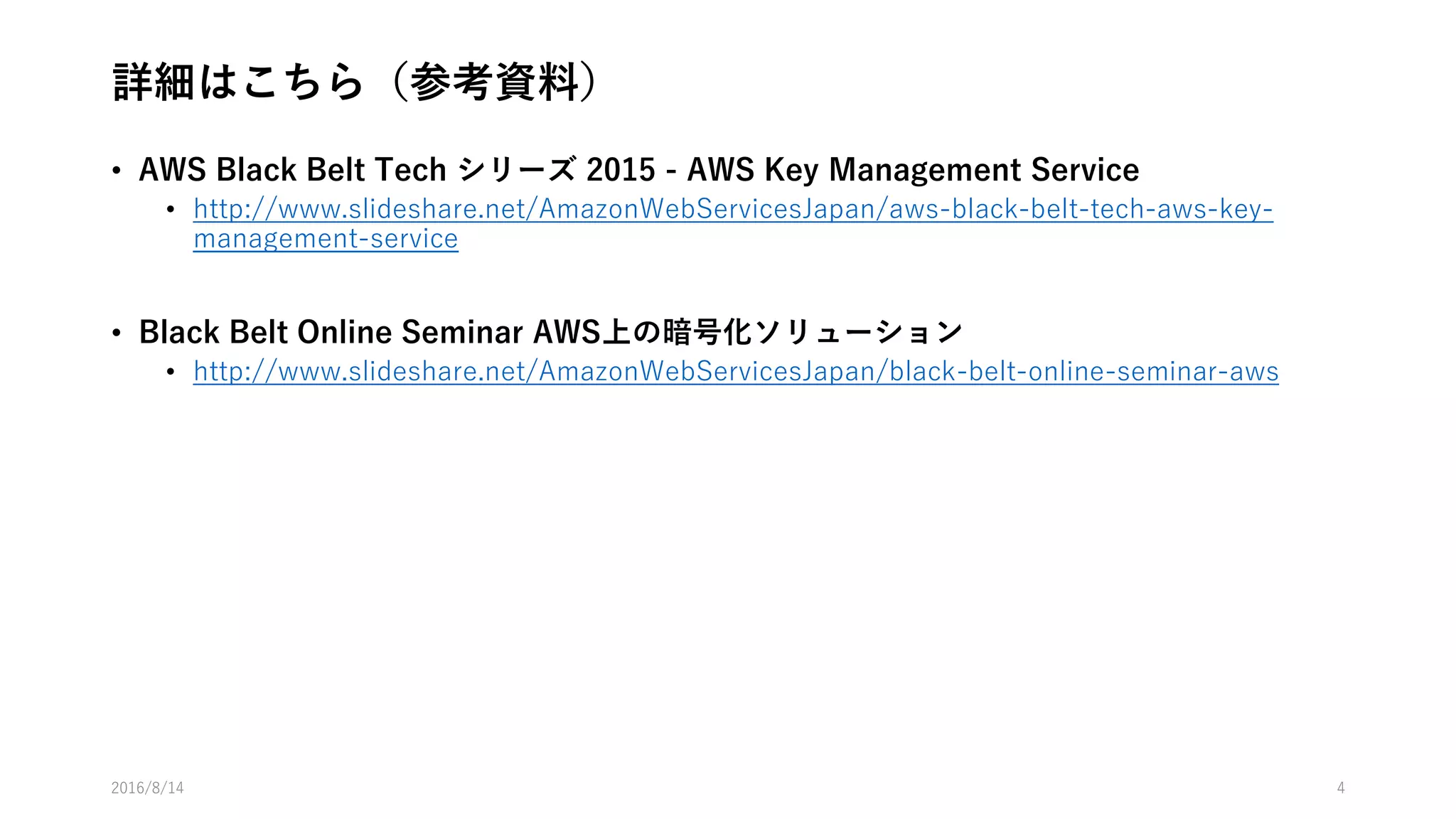This screenshot has height=819, width=1456.
Task: Open the aws-black-belt-tech-aws-key slideshare link
Action: pos(732,209)
